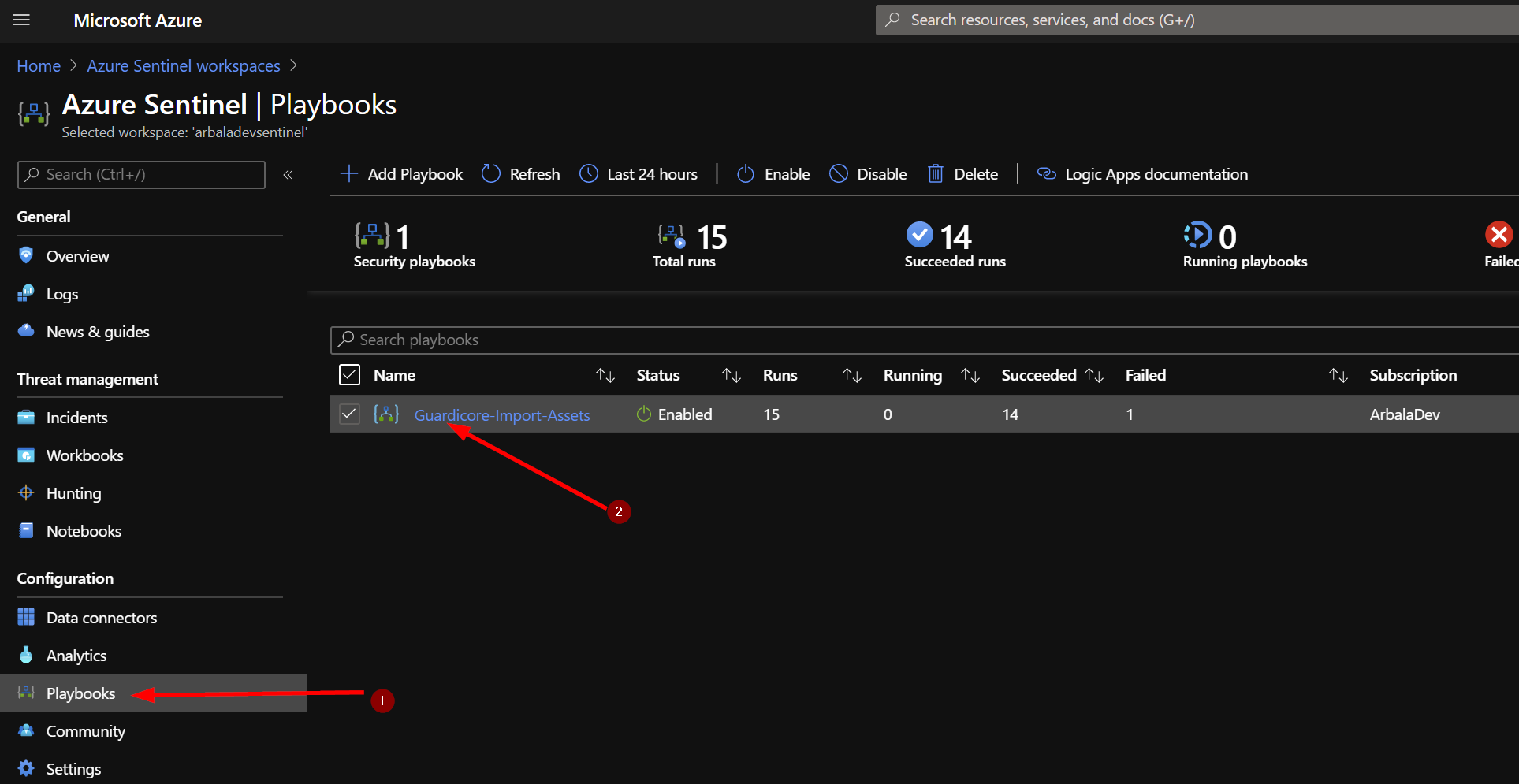
Task: Click Add Playbook button label
Action: pos(415,174)
